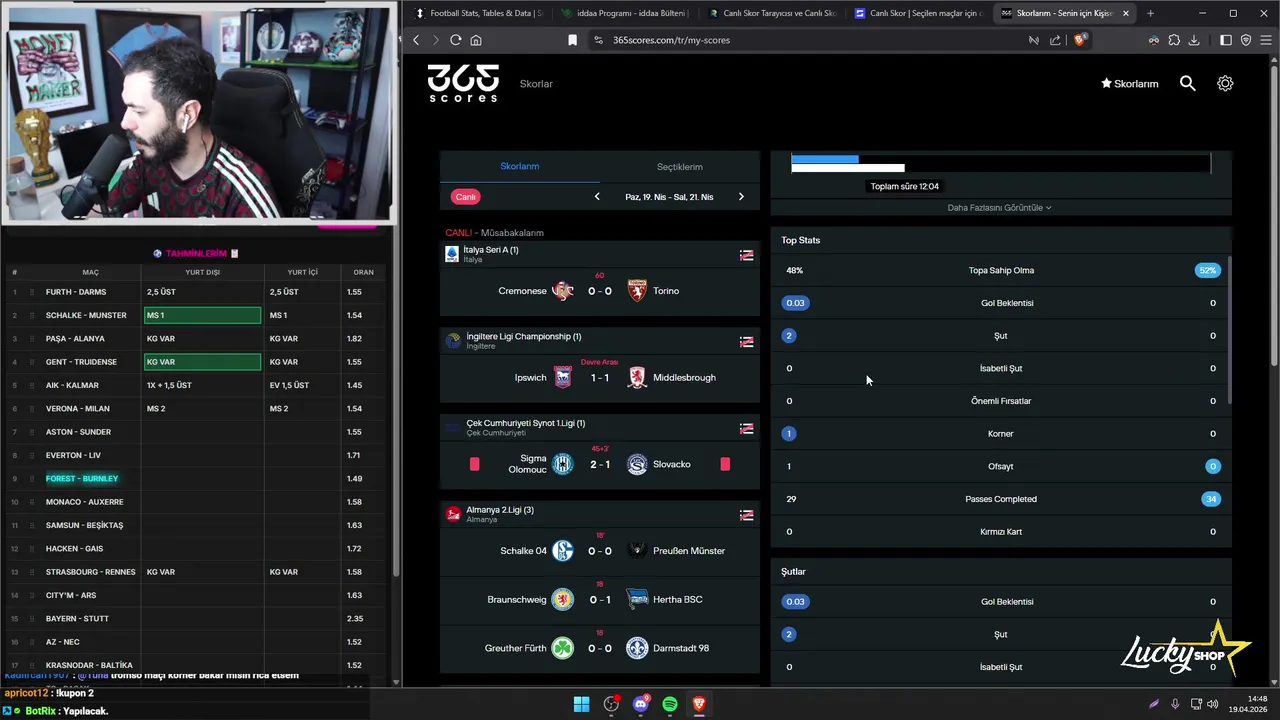Switch to the Football Stats, Tables & Data tab
The height and width of the screenshot is (720, 1280).
479,13
